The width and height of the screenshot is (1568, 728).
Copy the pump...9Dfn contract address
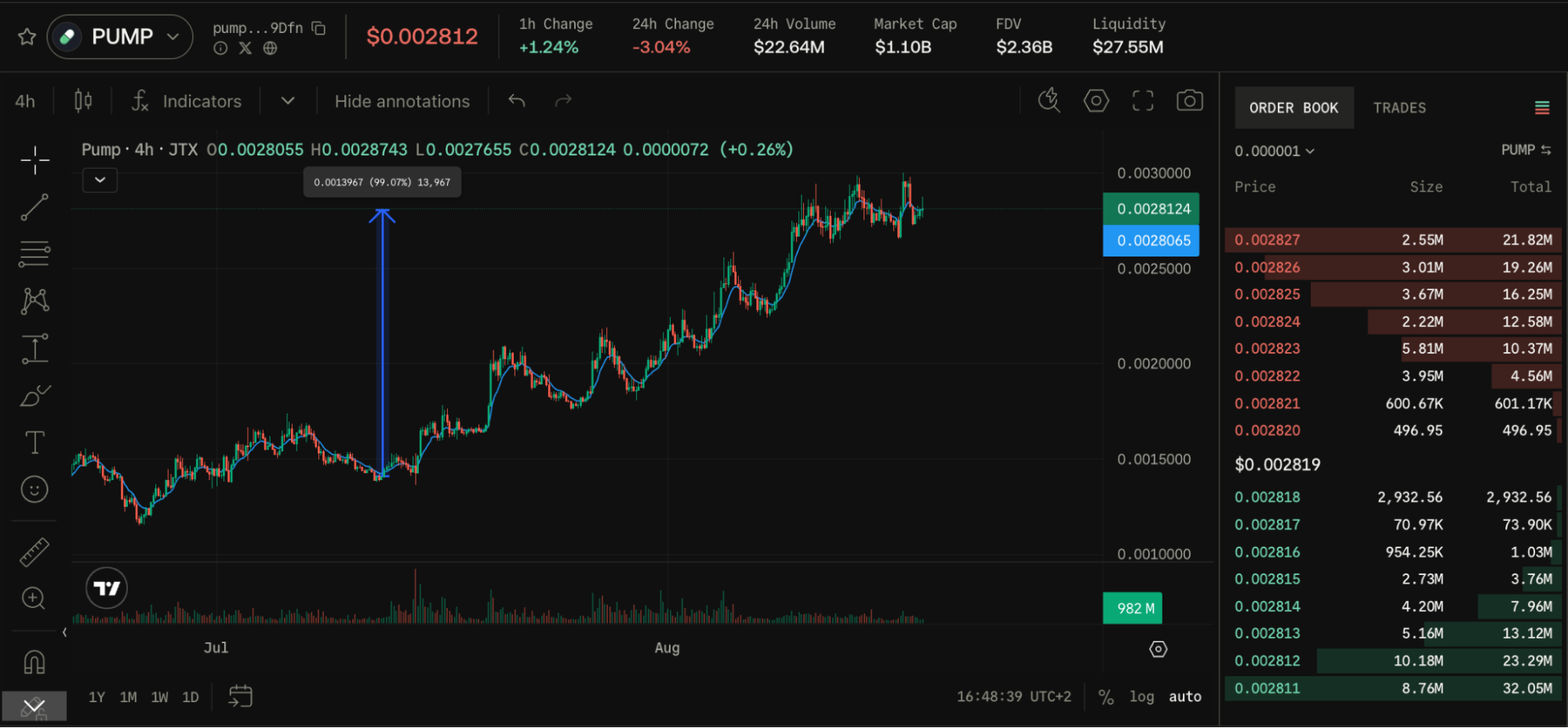(318, 28)
